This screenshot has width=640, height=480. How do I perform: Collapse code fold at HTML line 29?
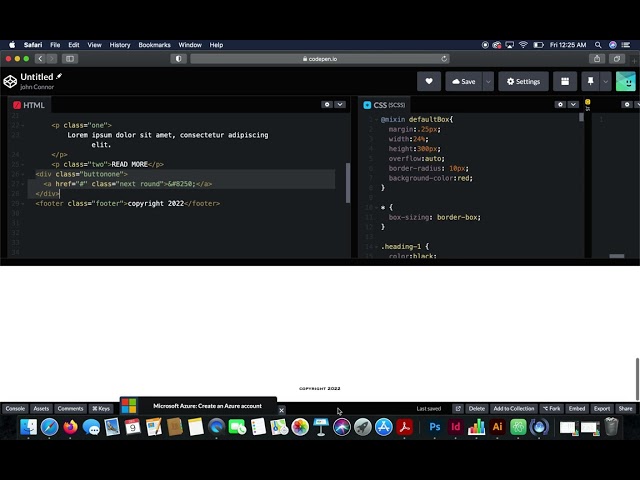pos(22,204)
